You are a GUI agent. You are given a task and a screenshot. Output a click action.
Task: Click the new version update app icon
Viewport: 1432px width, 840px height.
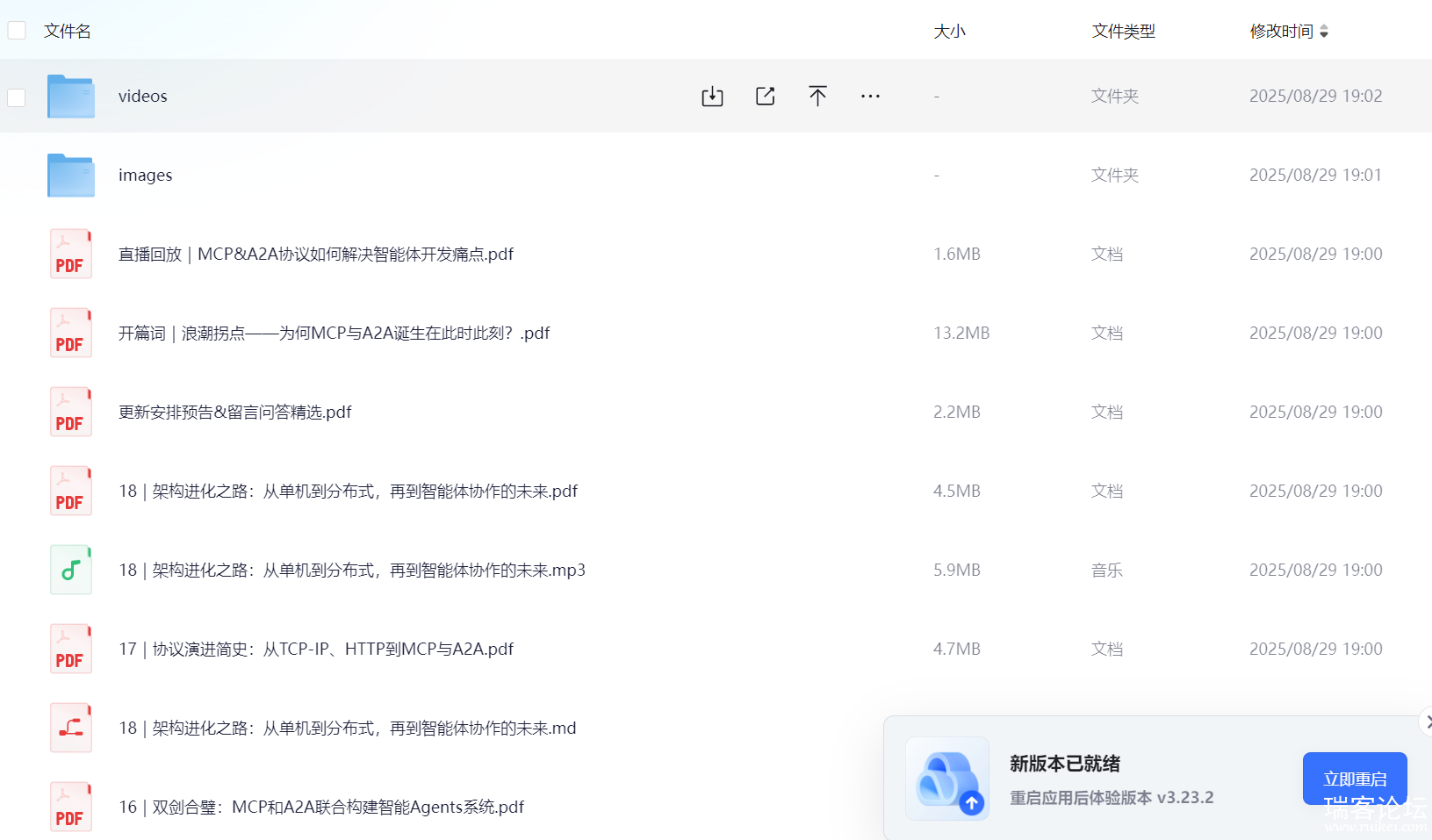[x=947, y=779]
